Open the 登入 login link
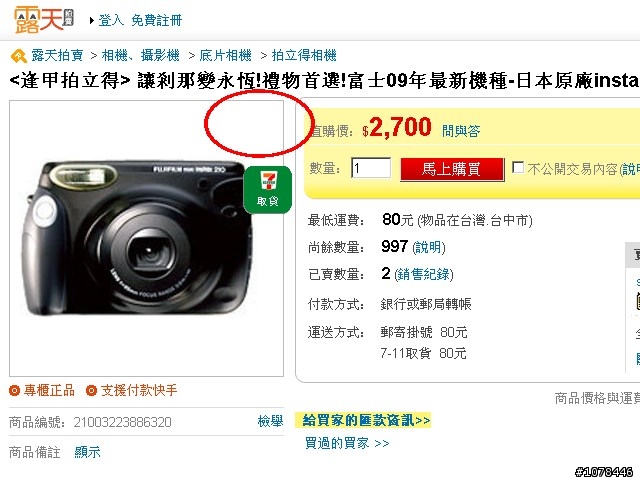This screenshot has width=640, height=480. click(x=111, y=20)
